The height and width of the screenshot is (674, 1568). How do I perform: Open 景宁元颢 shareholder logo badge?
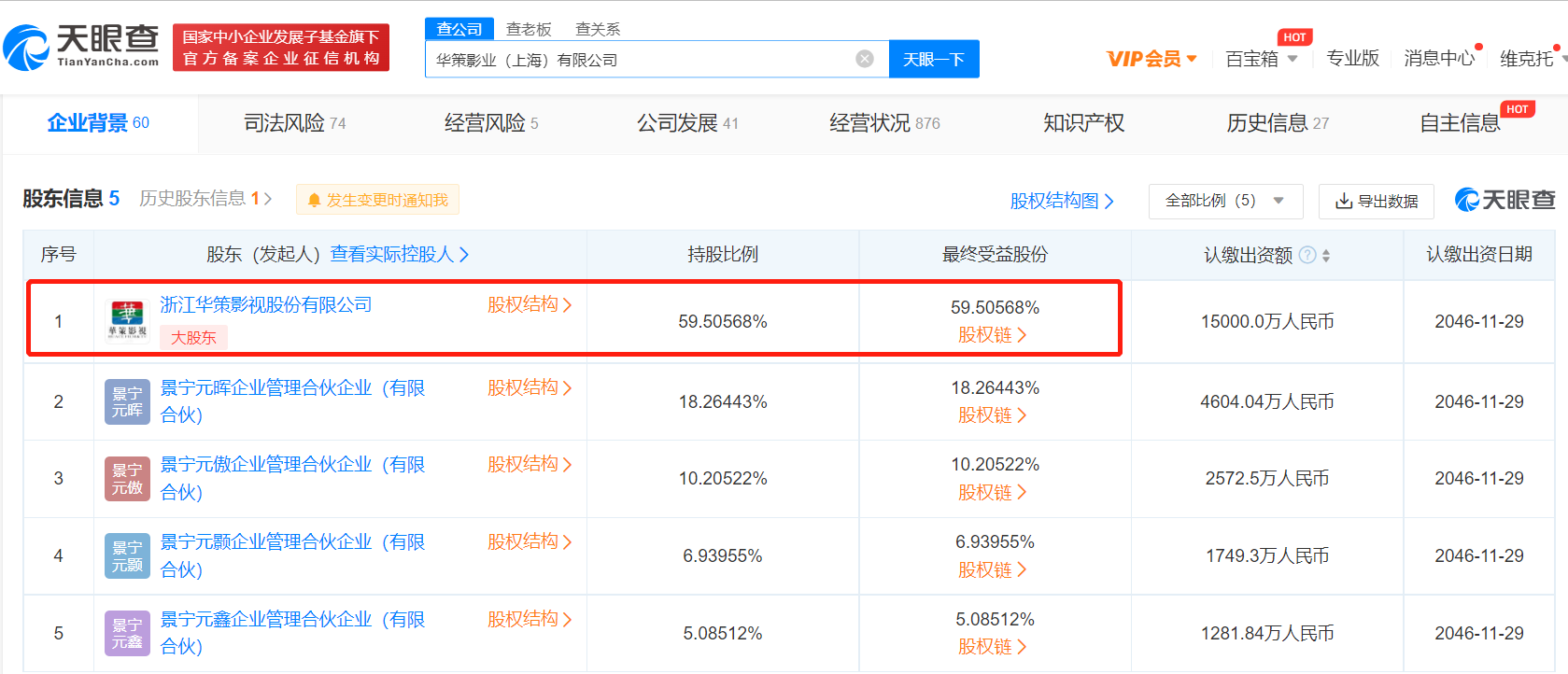(x=127, y=556)
